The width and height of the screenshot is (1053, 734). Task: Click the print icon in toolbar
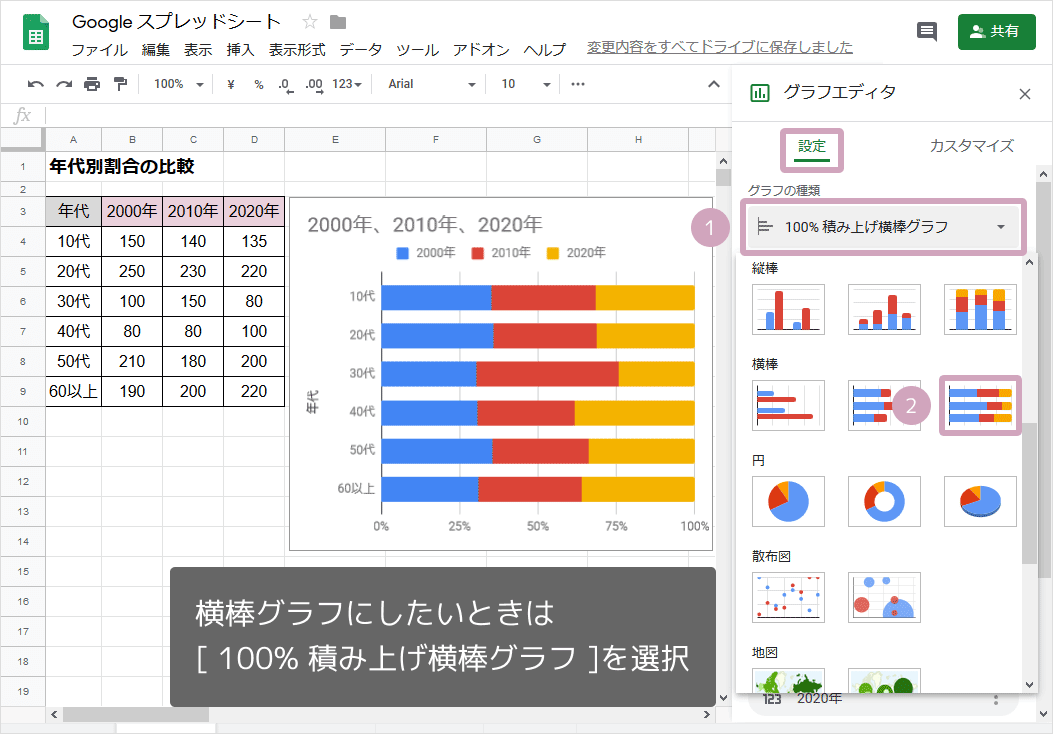[92, 84]
